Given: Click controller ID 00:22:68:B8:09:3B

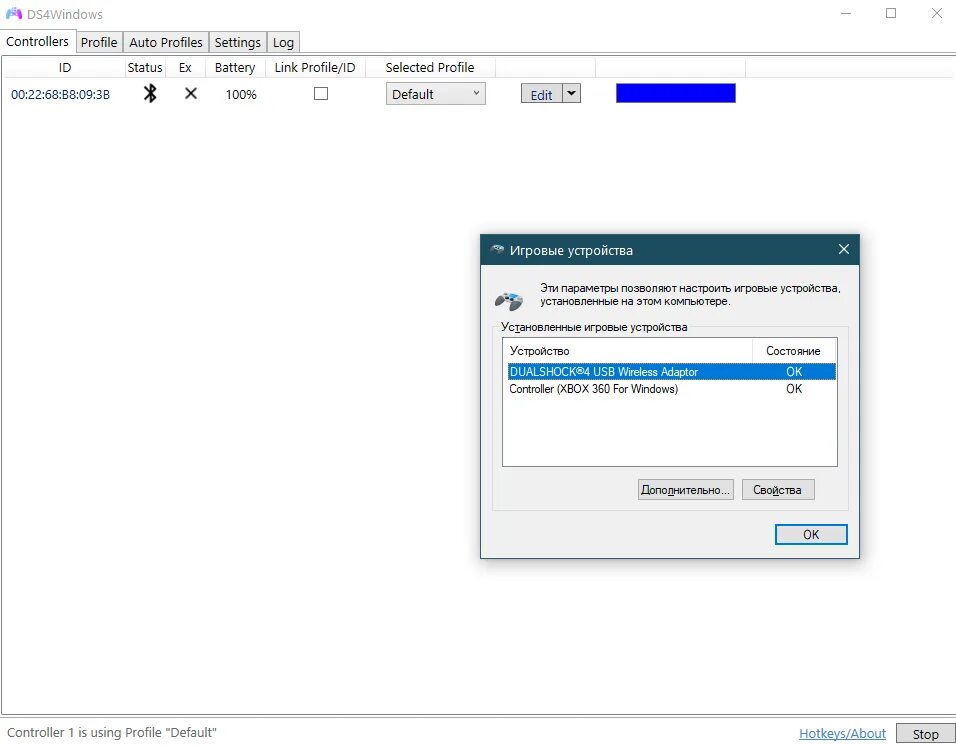Looking at the screenshot, I should [x=60, y=94].
